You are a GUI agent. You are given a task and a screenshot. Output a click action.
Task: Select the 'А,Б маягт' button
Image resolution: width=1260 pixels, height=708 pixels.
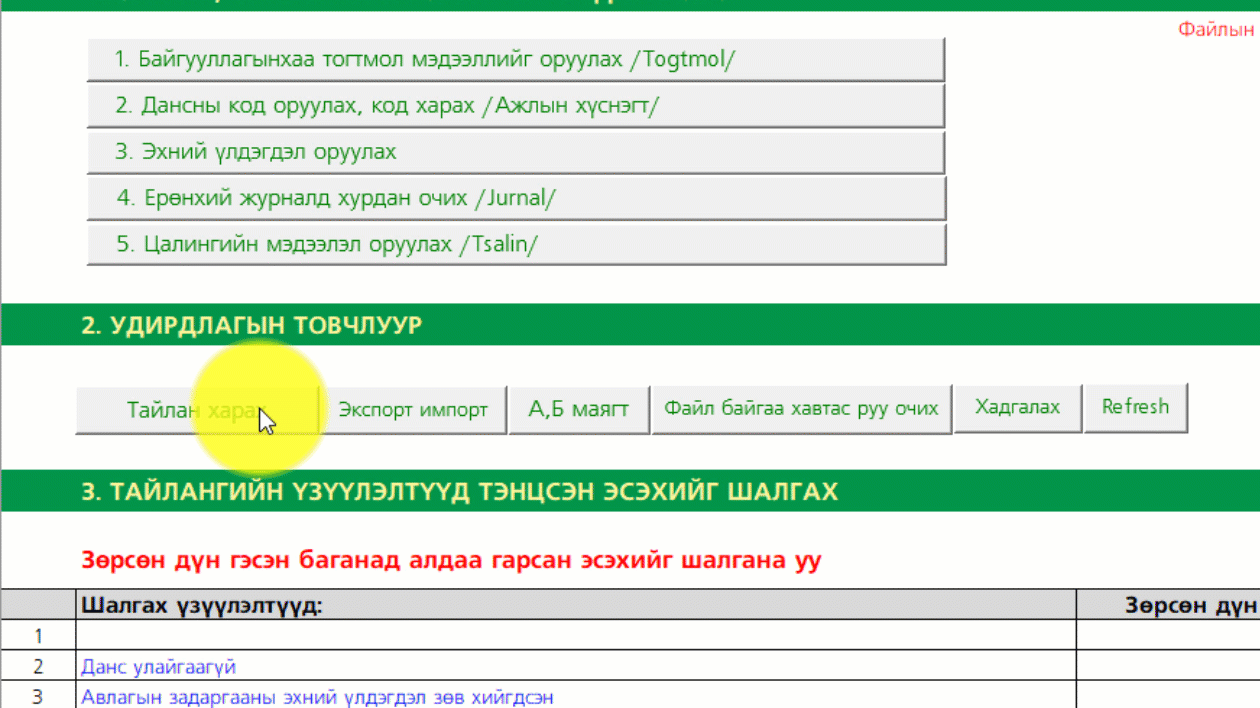[578, 408]
